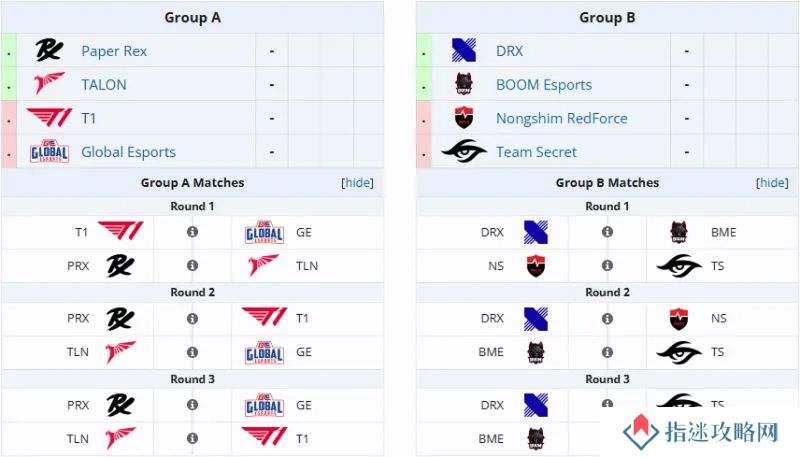Open info icon for Round 2 PRX vs T1
This screenshot has height=457, width=800.
click(192, 319)
